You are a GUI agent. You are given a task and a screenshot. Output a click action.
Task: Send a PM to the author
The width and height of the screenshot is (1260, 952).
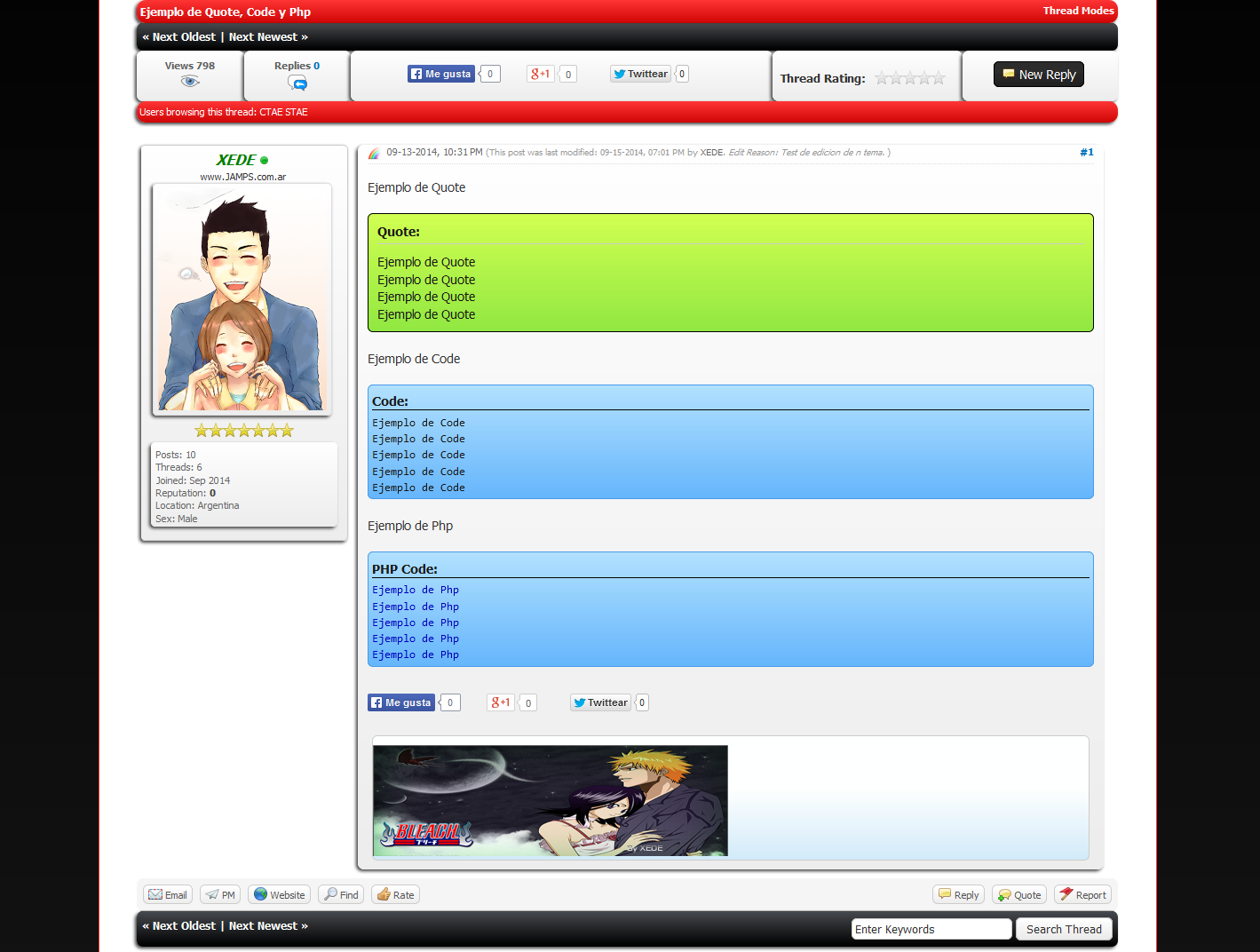tap(221, 895)
